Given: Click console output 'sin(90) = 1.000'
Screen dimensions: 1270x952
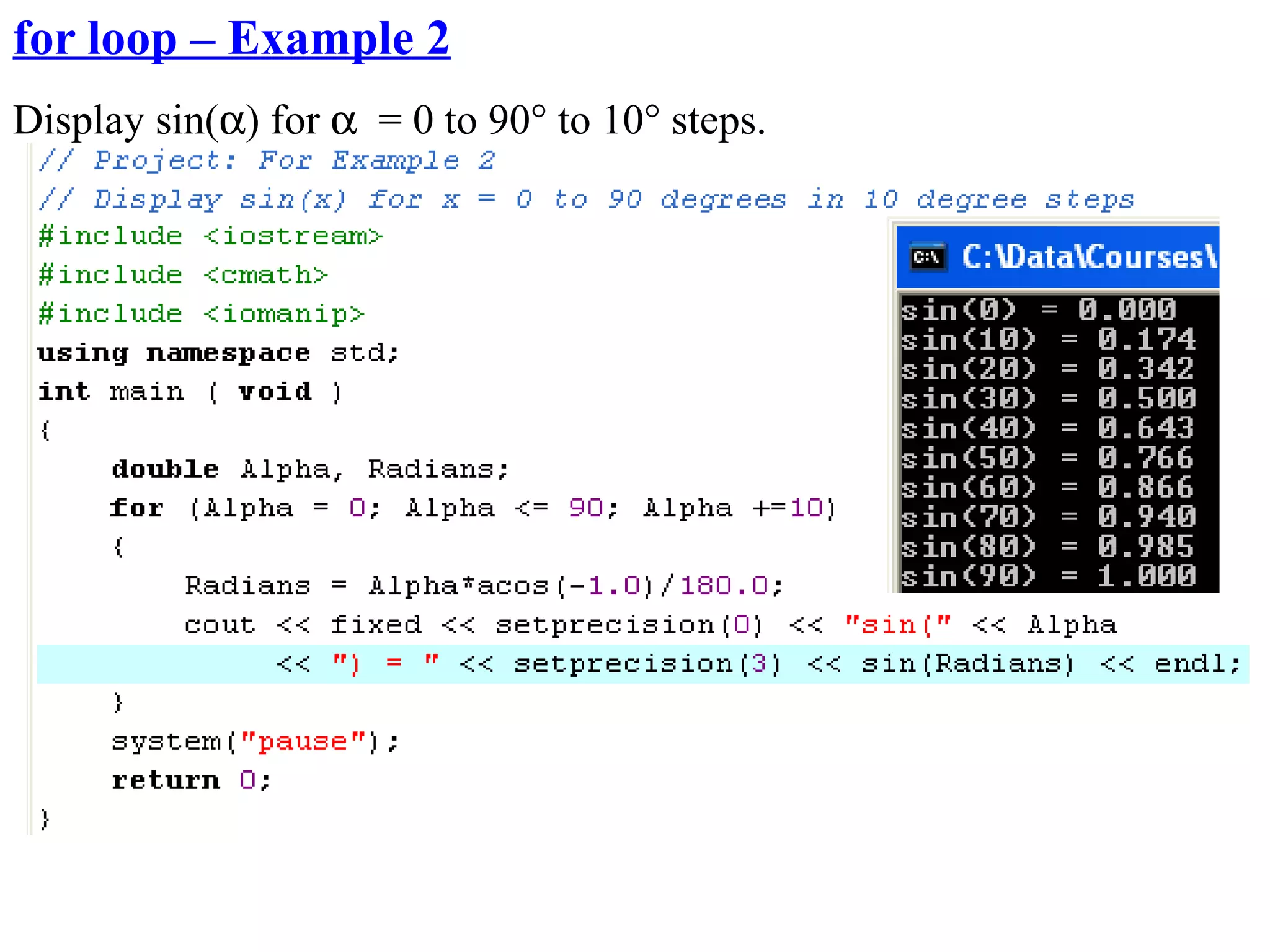Looking at the screenshot, I should (x=1048, y=576).
